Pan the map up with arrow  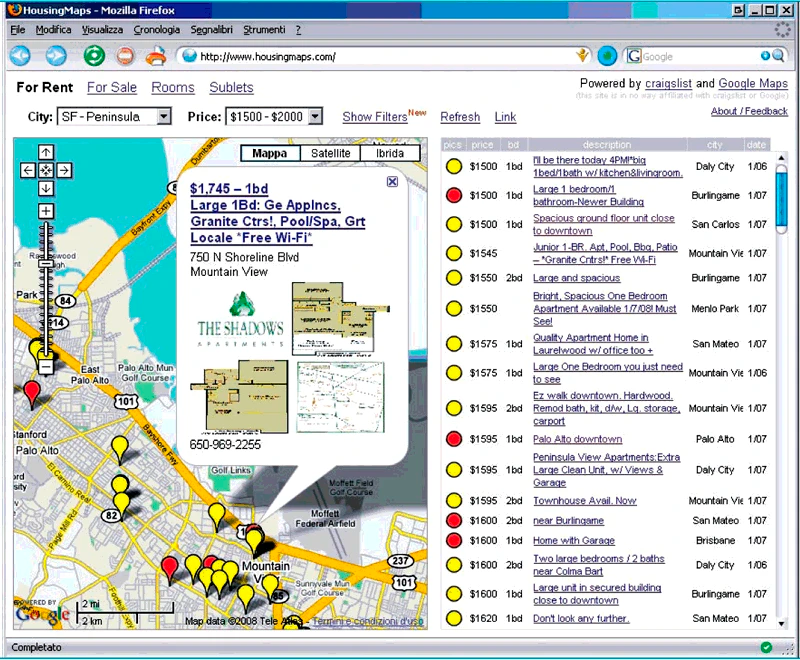click(46, 151)
